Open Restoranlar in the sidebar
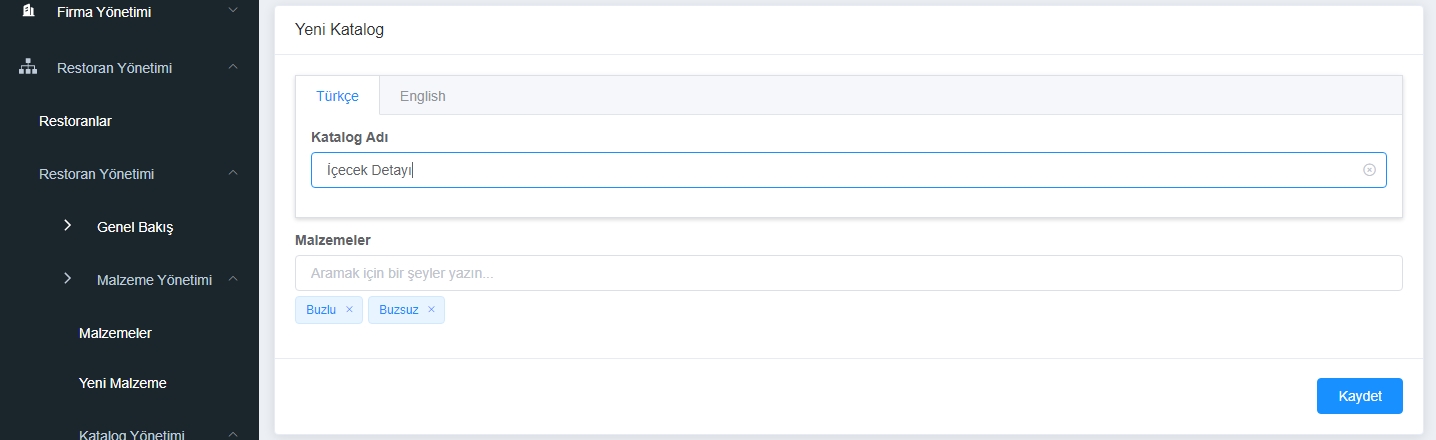 click(75, 121)
